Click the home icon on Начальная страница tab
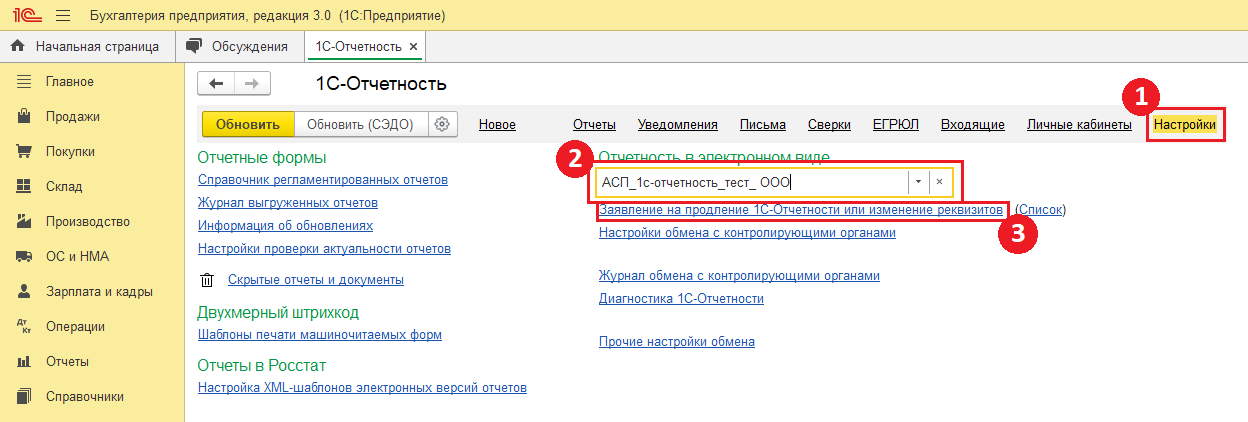The width and height of the screenshot is (1248, 422). pos(17,46)
